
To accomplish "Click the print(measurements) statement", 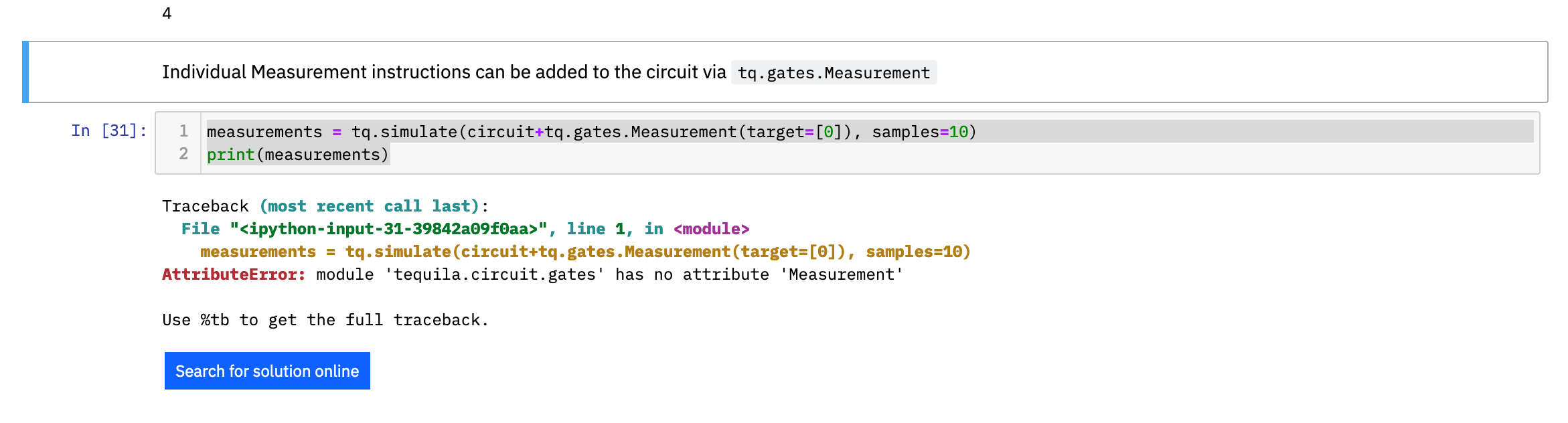I will tap(298, 154).
